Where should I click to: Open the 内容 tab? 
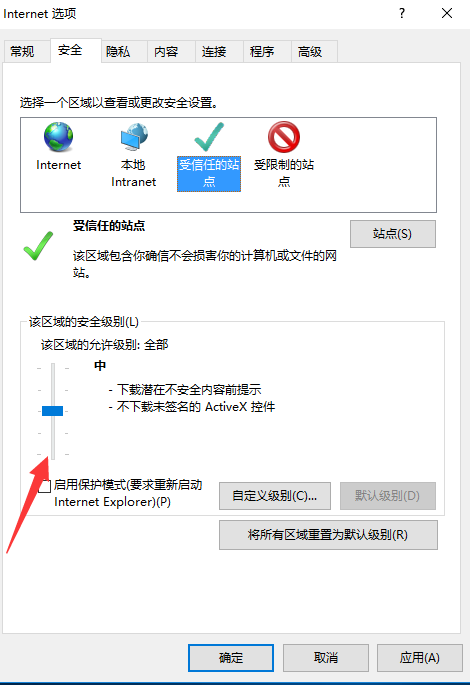coord(166,52)
